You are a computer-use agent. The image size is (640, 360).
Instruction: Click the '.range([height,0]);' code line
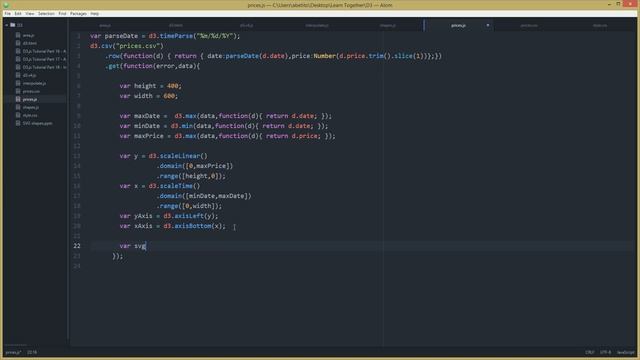click(191, 176)
